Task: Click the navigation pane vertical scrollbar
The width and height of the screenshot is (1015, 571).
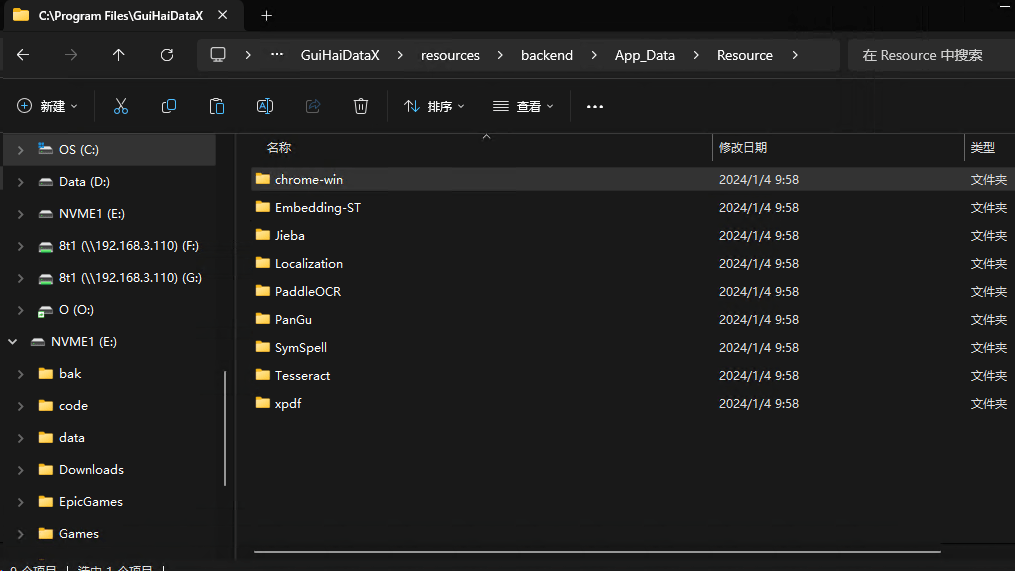Action: point(225,428)
